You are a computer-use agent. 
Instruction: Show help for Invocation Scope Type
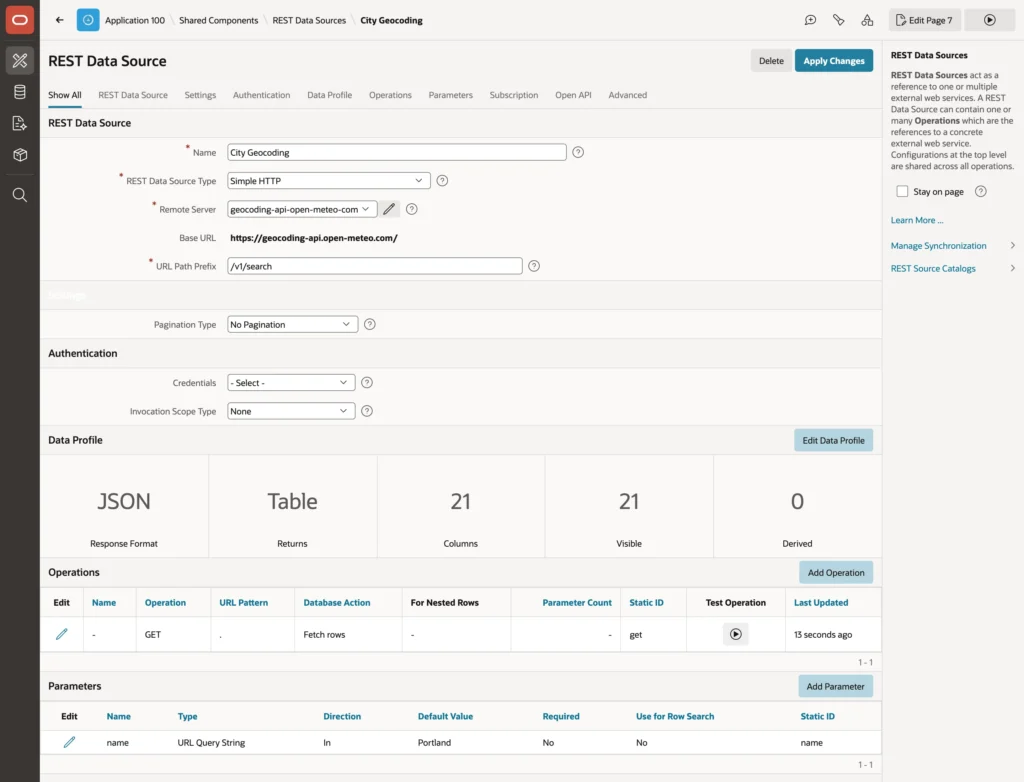point(367,411)
